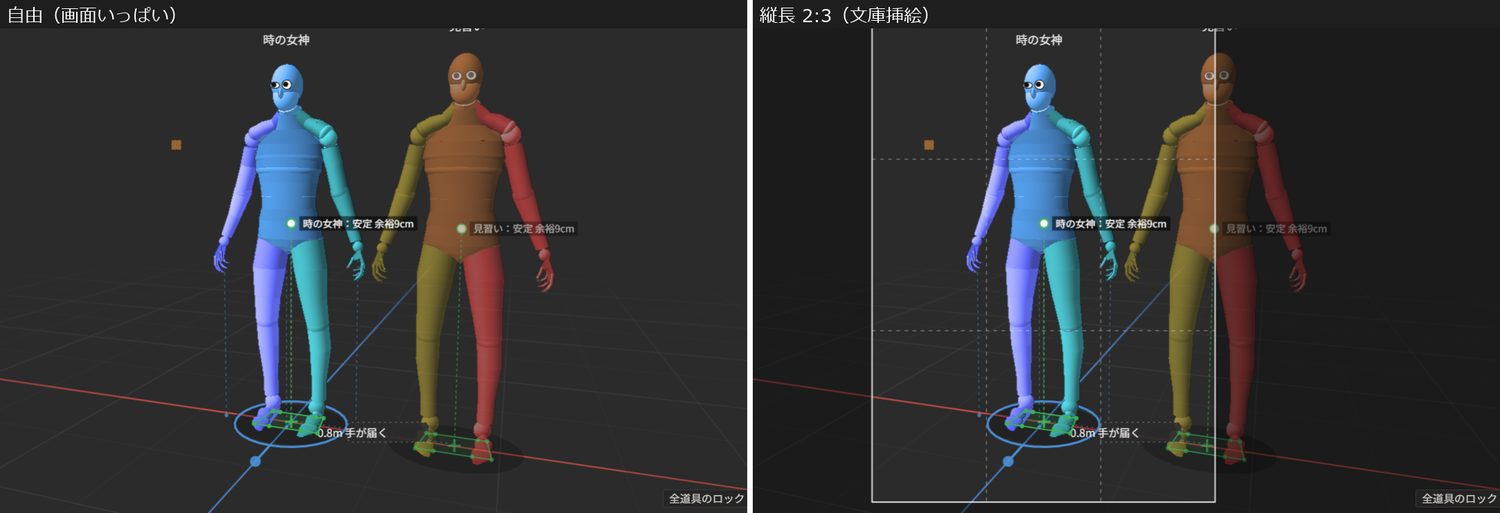Click green foot support polygon under blue mannequin, left panel
This screenshot has width=1500, height=513.
point(291,420)
